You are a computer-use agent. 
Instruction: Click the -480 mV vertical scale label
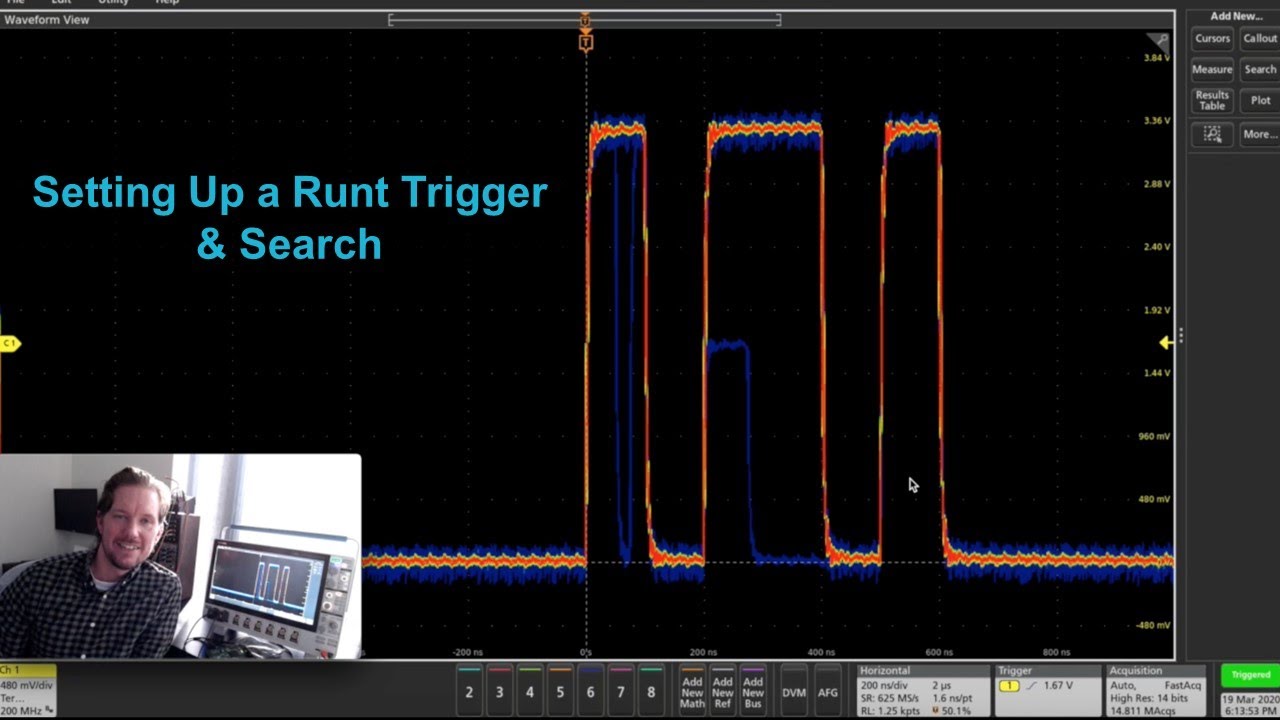tap(1155, 625)
